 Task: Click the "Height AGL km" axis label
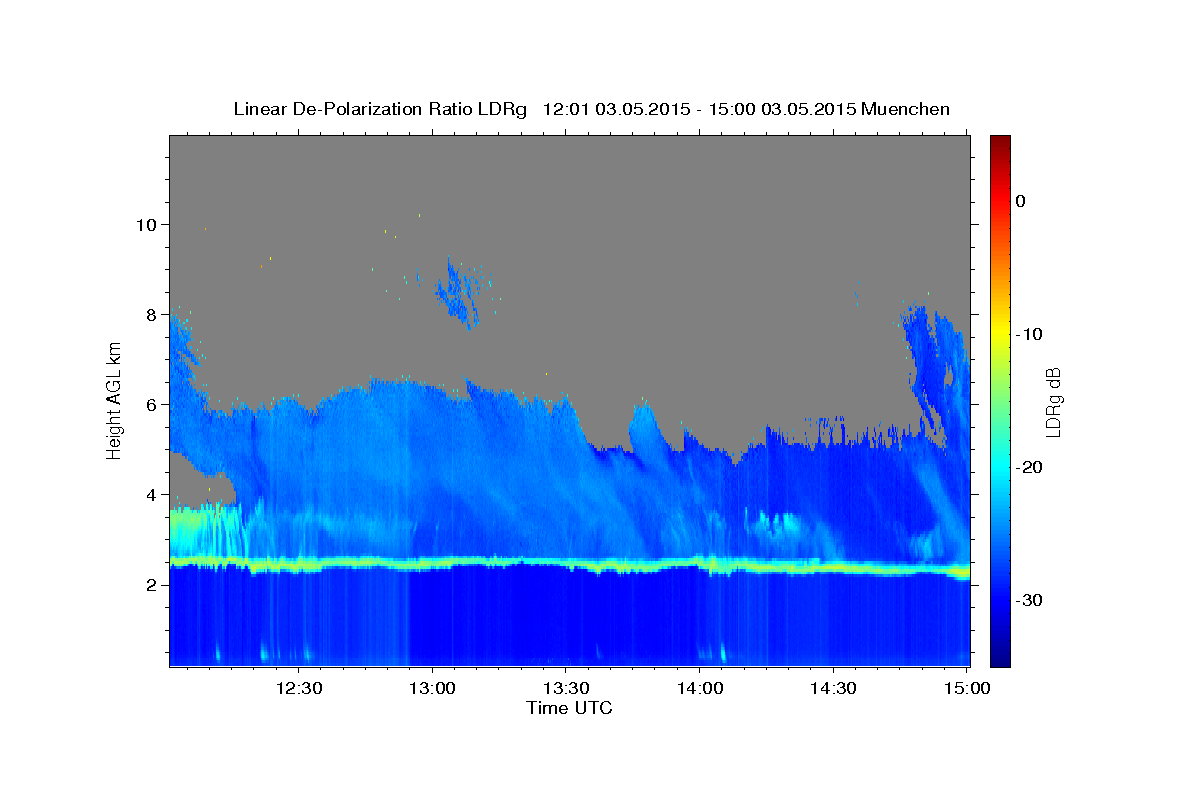pyautogui.click(x=115, y=400)
